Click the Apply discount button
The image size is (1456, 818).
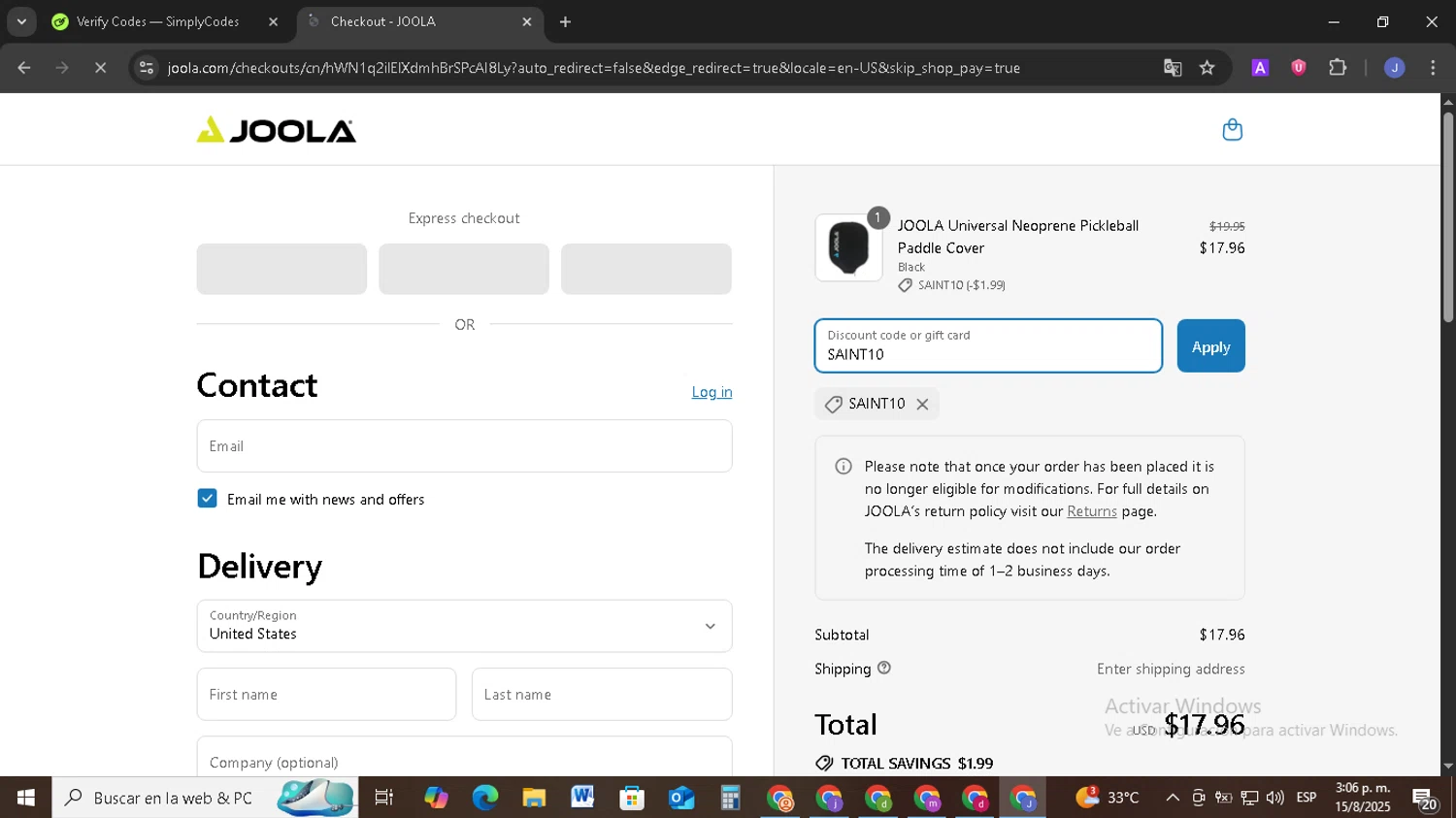(1210, 346)
